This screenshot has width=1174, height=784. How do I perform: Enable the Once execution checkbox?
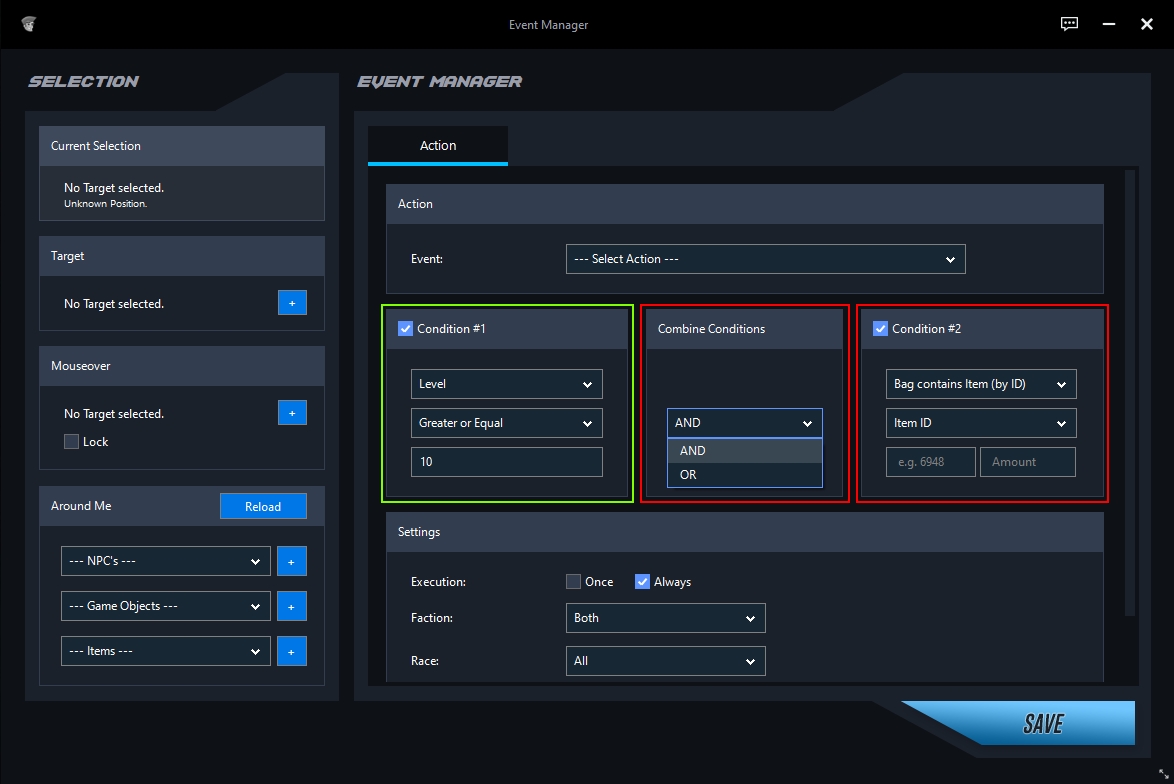pyautogui.click(x=573, y=581)
